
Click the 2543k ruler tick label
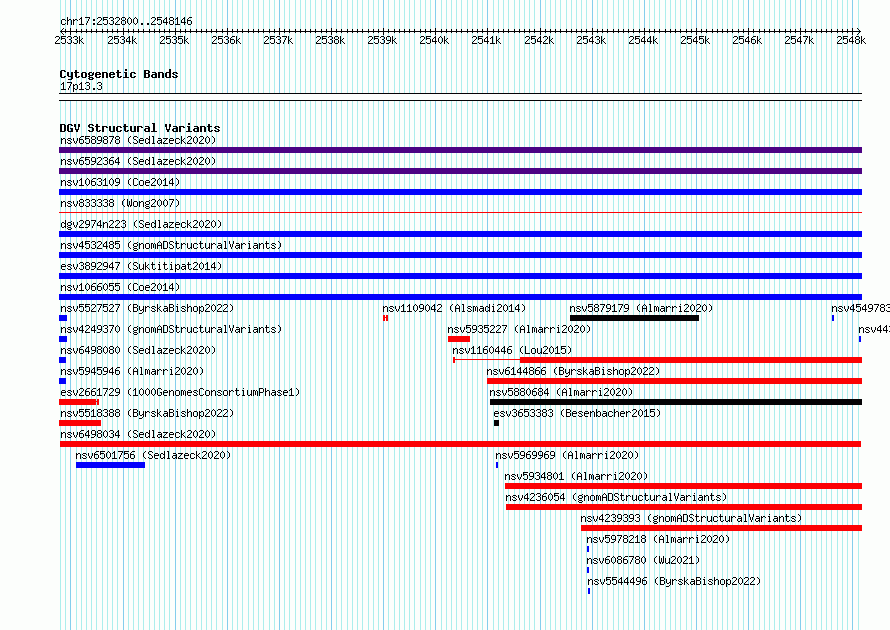[x=591, y=40]
